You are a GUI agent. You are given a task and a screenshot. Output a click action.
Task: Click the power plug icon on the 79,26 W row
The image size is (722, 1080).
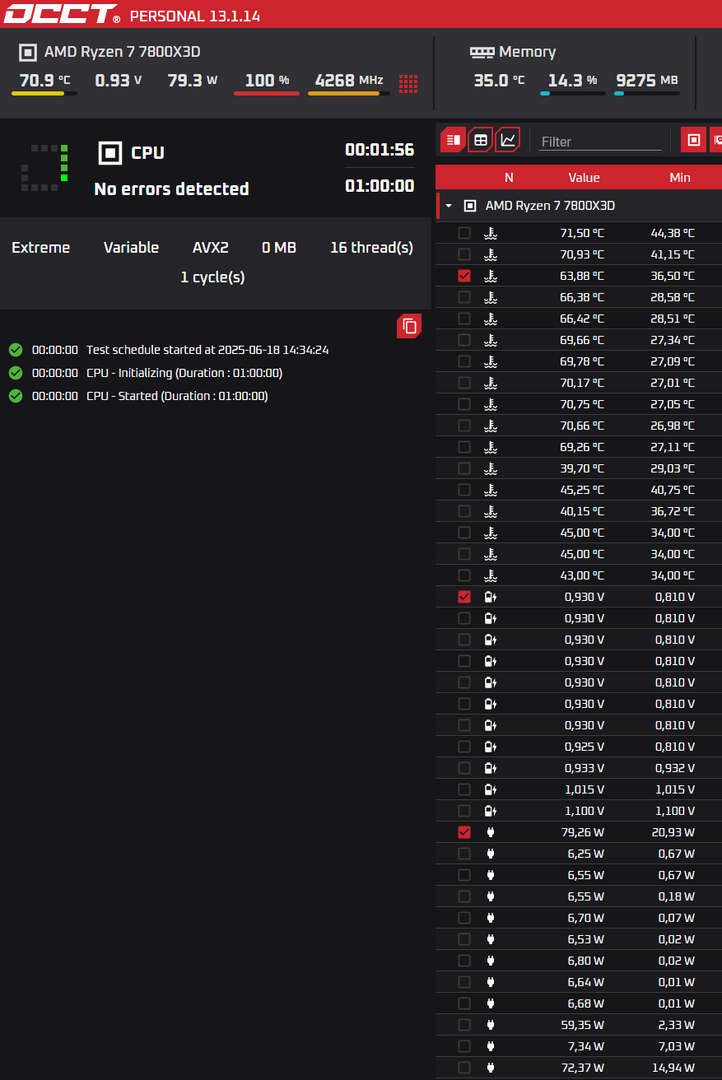coord(491,832)
